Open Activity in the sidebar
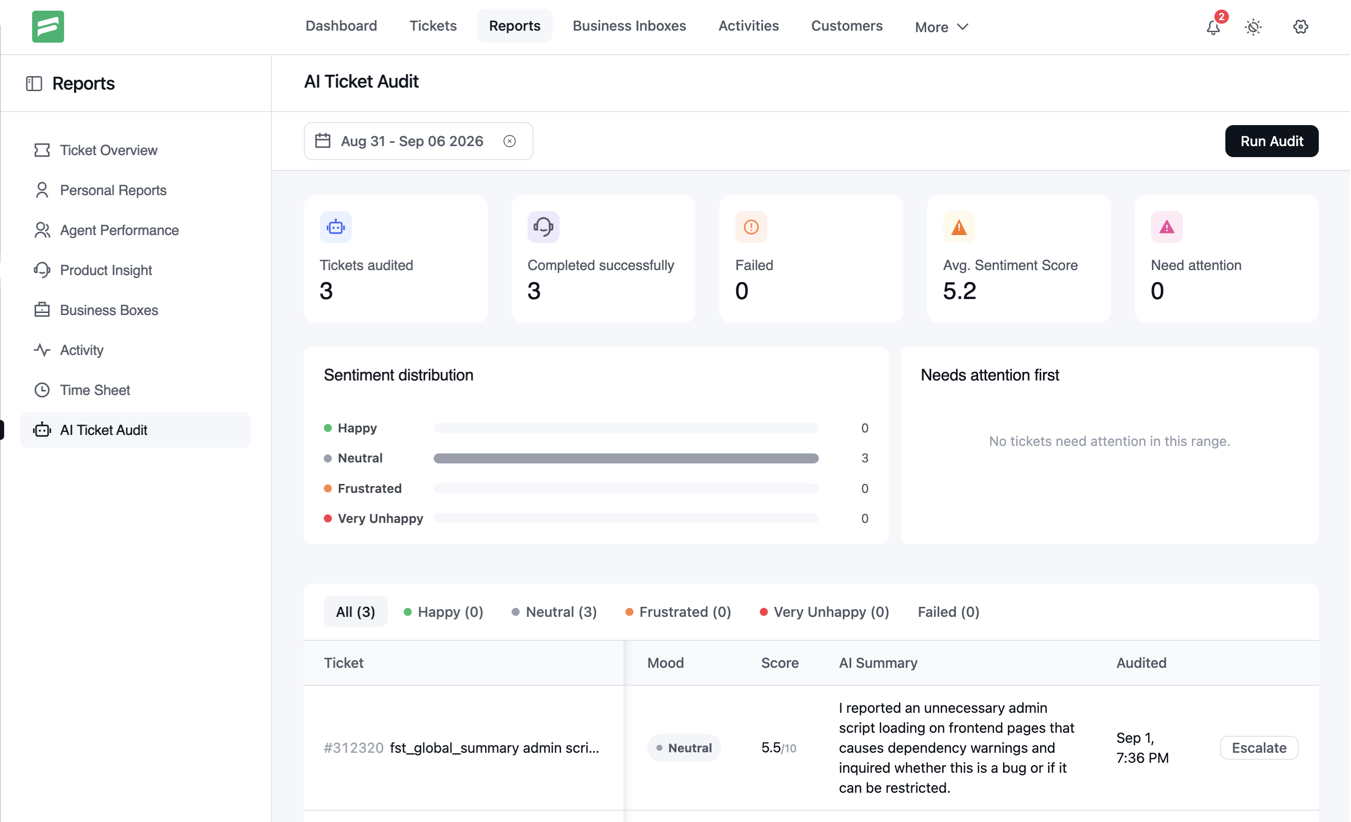The image size is (1351, 822). (135, 350)
